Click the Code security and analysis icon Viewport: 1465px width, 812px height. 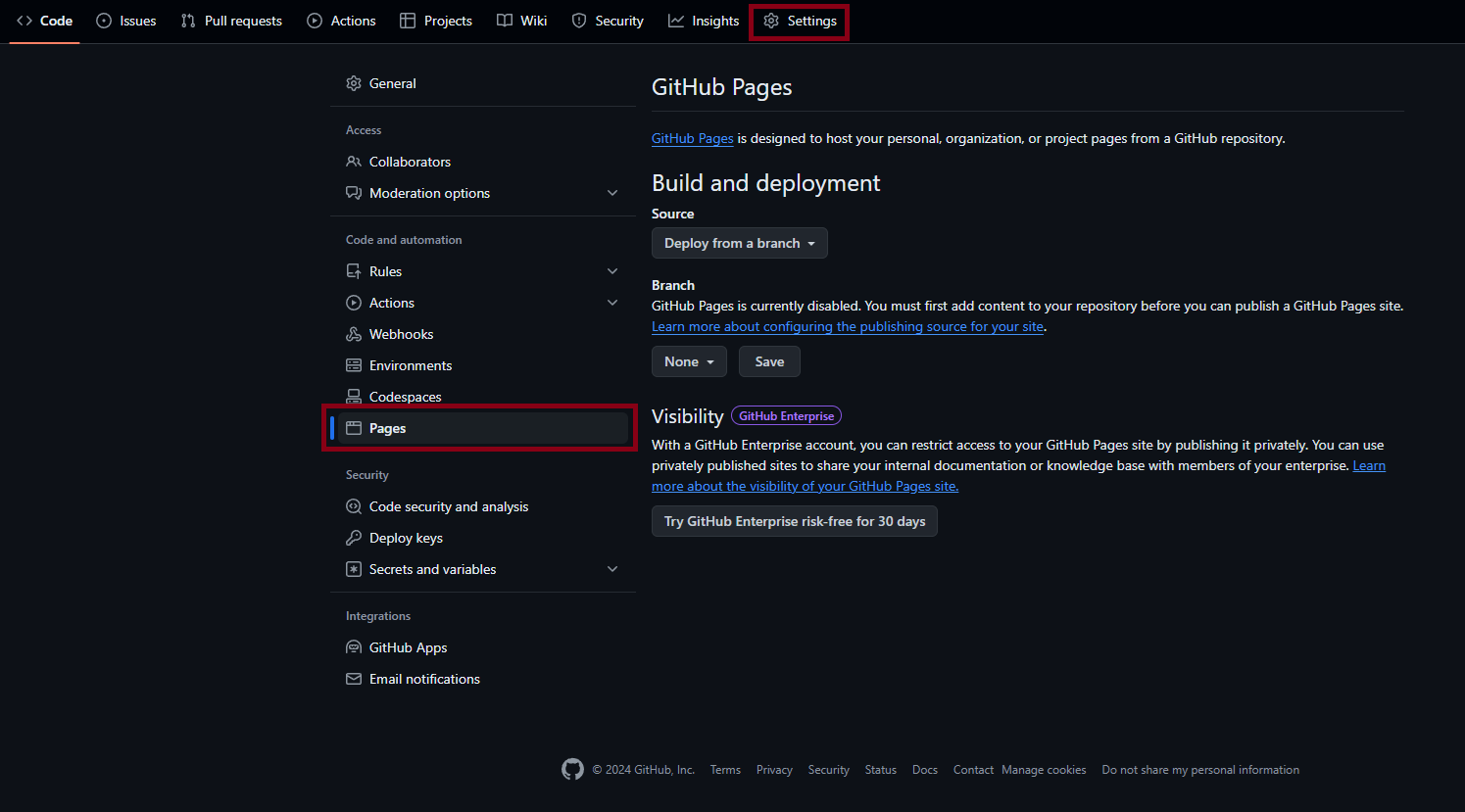[x=354, y=506]
